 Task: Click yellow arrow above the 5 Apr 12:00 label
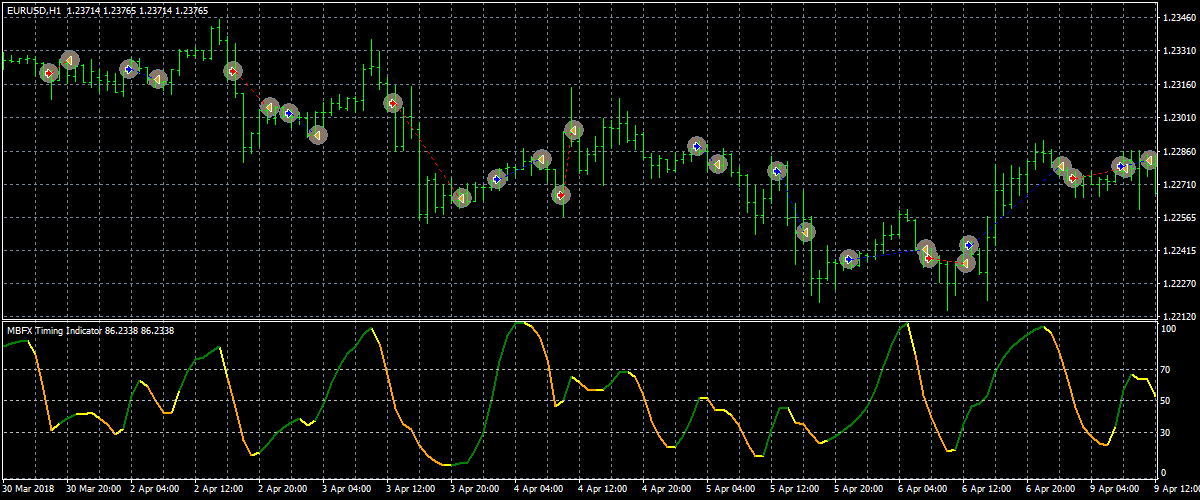(805, 232)
